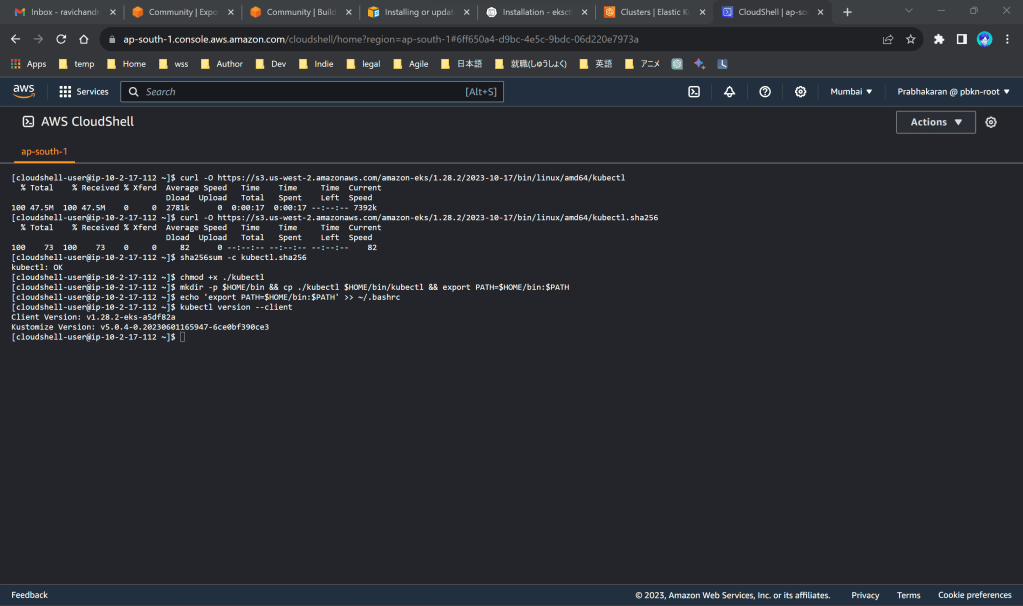Click the Feedback link in the footer
Screen dimensions: 1023x606
tap(29, 595)
